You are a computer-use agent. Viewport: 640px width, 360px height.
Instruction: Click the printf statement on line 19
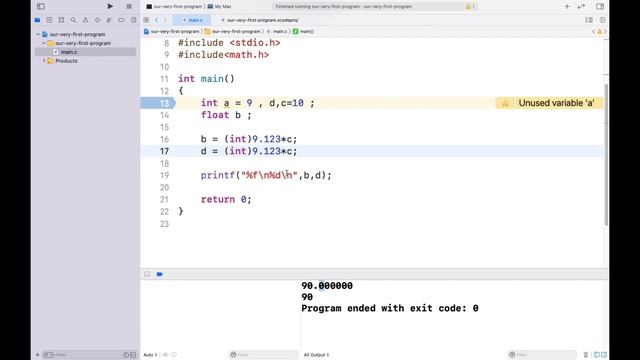point(266,176)
